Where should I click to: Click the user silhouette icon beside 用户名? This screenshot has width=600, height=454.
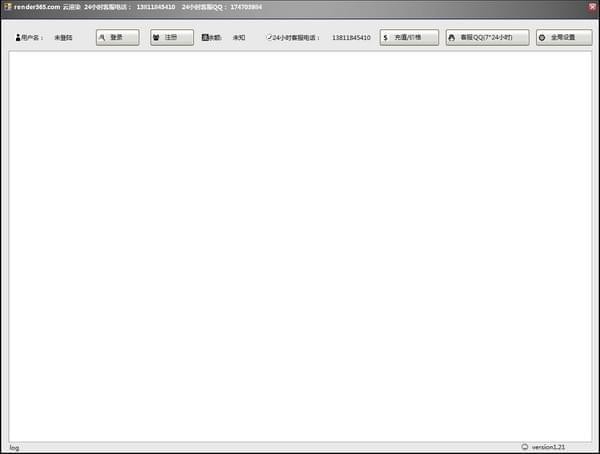(x=17, y=38)
